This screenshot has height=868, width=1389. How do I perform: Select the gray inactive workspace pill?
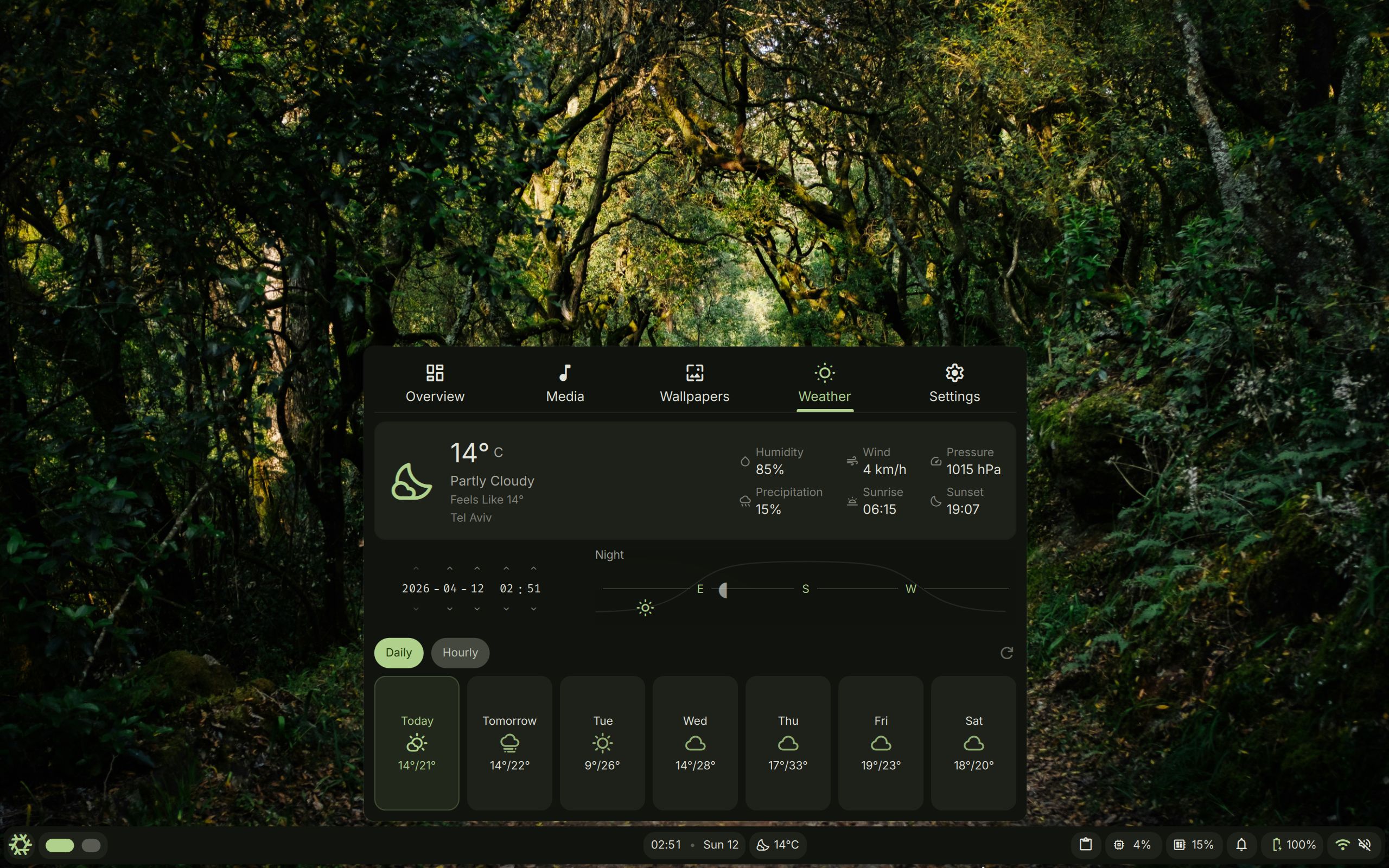[x=91, y=845]
